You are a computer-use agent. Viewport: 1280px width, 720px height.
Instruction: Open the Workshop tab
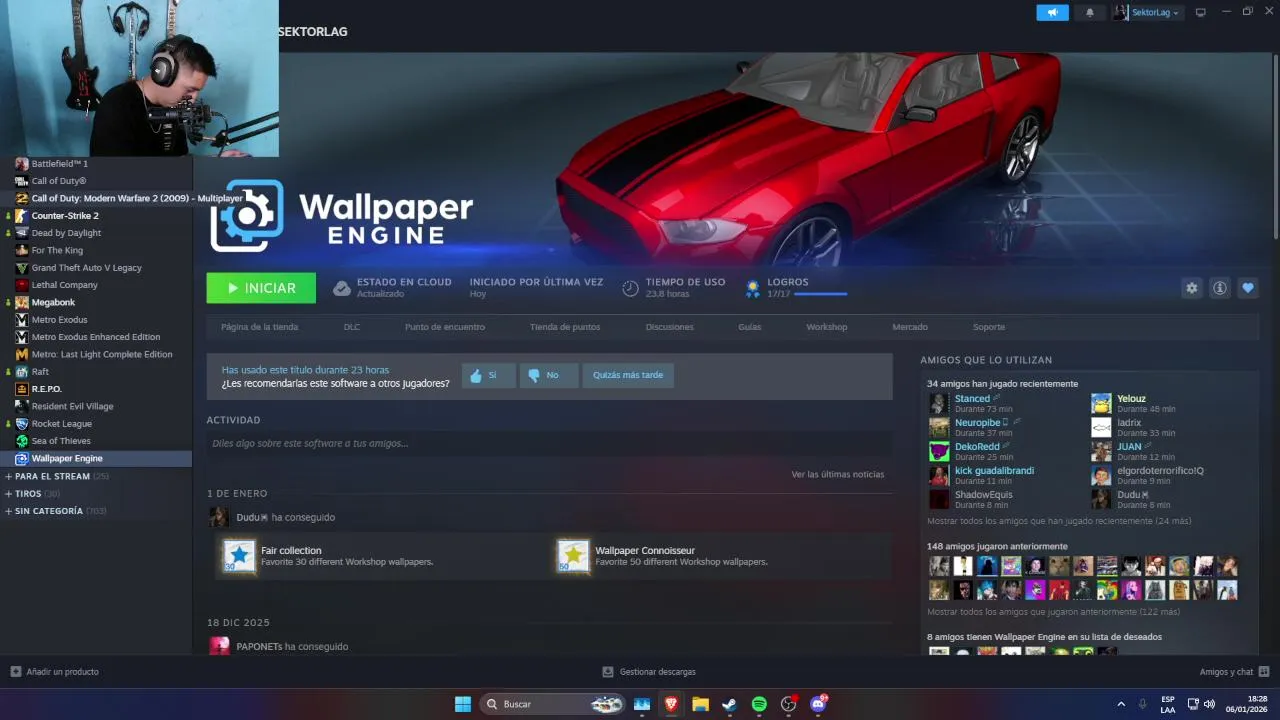[827, 327]
